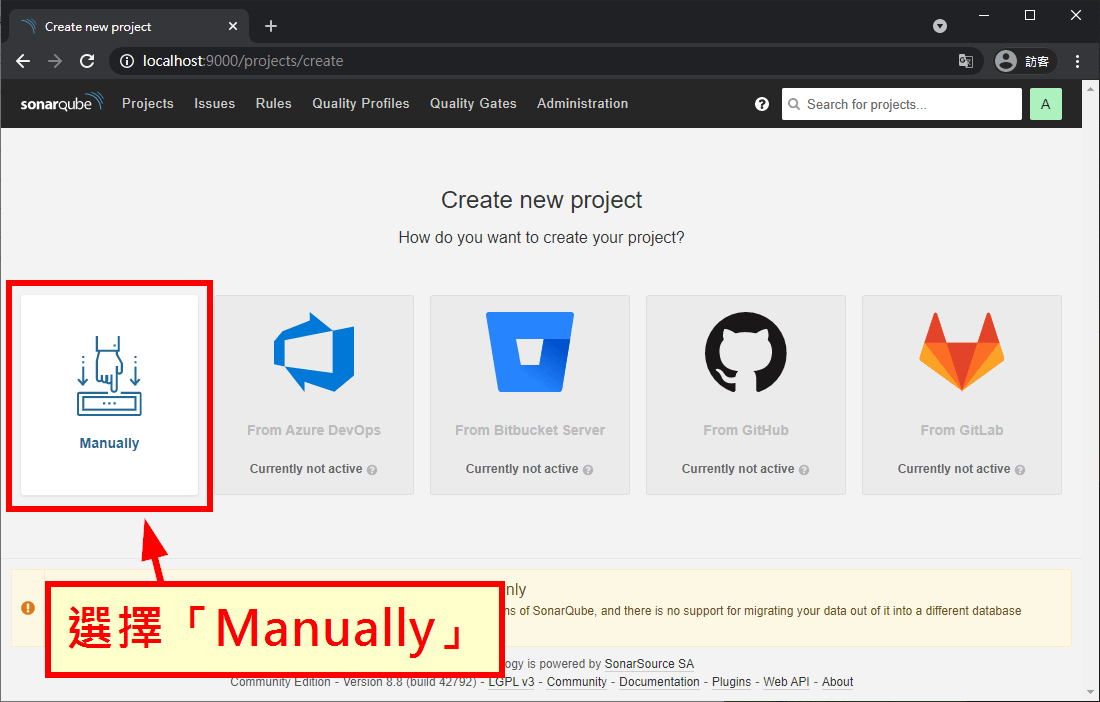1100x702 pixels.
Task: Click the GitHub Octocat logo icon
Action: click(x=746, y=352)
